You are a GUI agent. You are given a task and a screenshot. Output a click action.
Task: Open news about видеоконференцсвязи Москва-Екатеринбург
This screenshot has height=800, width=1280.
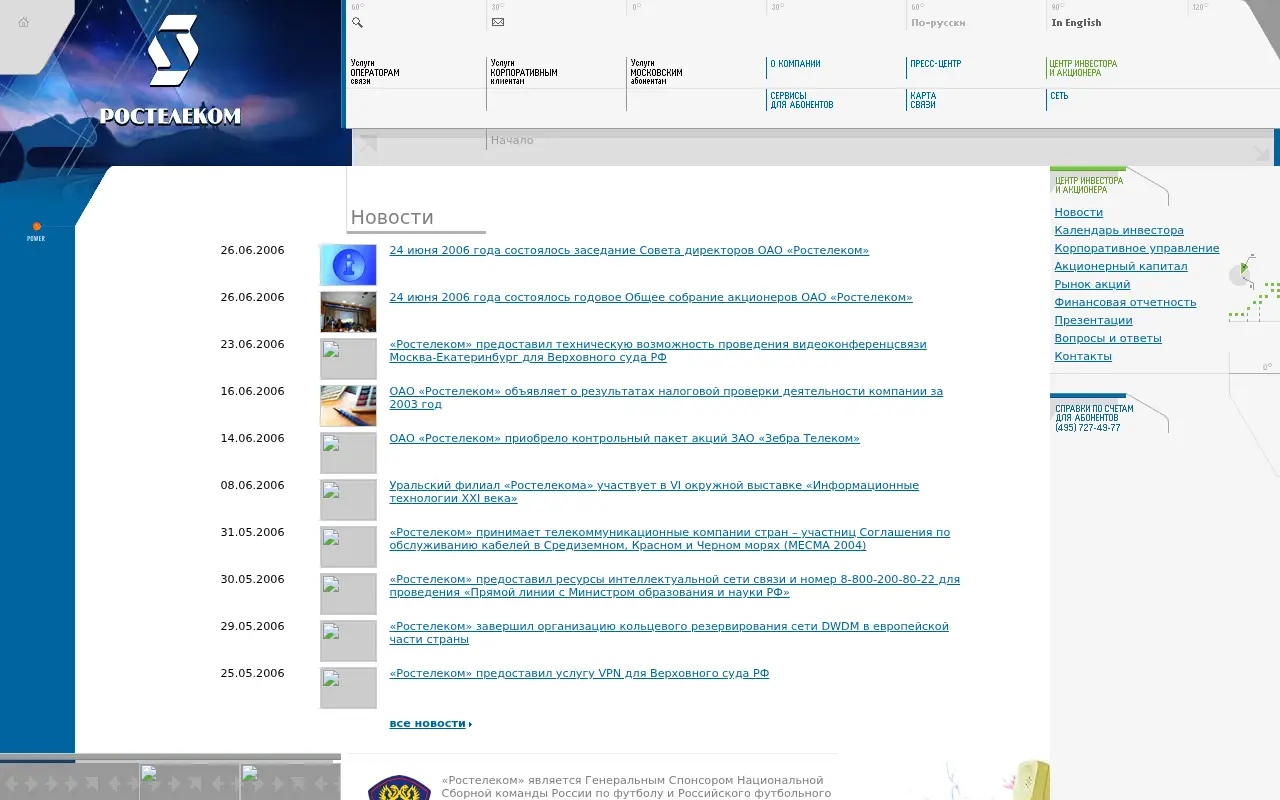tap(658, 350)
